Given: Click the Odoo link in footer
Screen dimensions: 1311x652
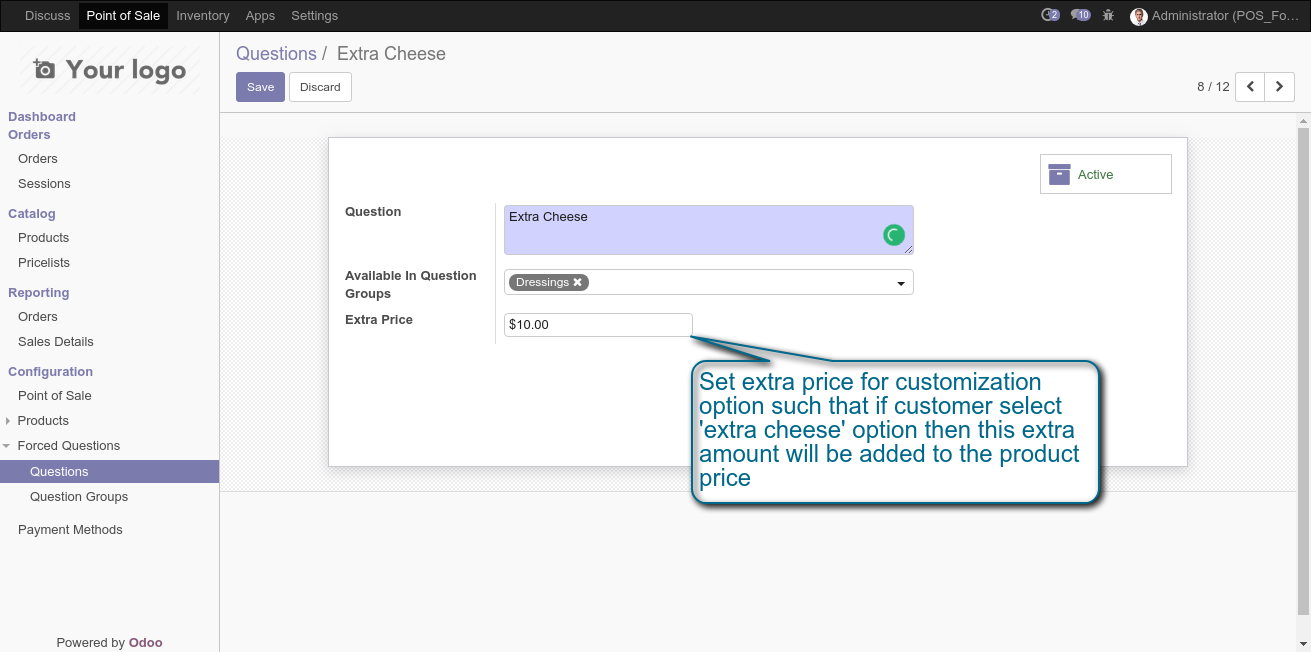Looking at the screenshot, I should (x=146, y=643).
